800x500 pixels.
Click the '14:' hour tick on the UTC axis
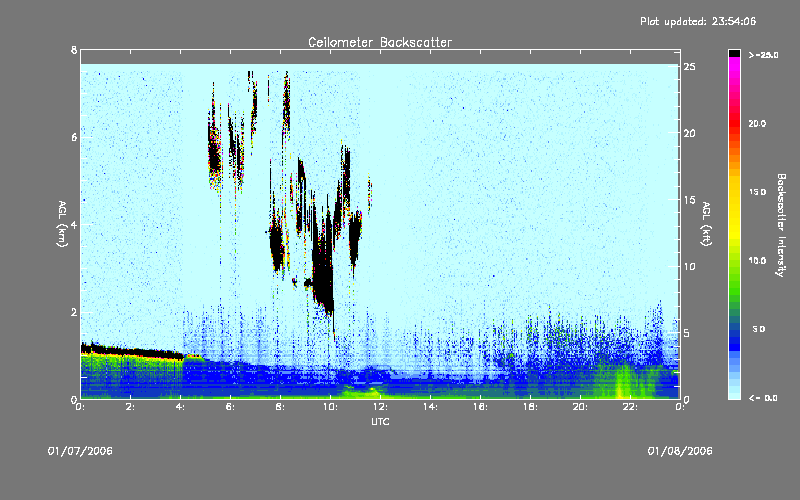430,407
